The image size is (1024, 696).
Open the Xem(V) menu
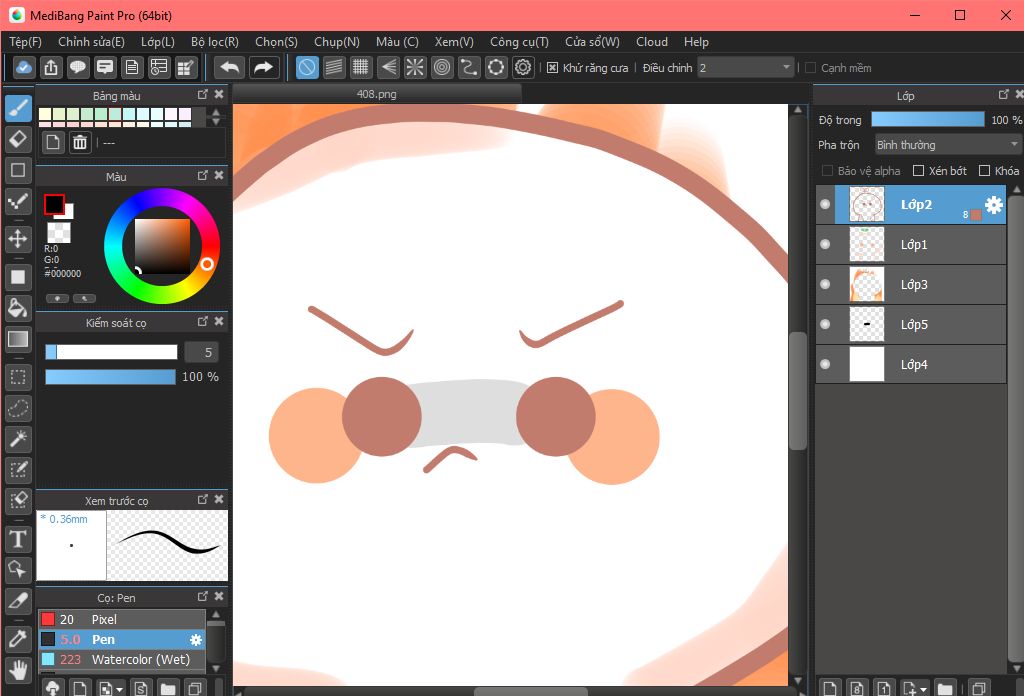tap(454, 42)
